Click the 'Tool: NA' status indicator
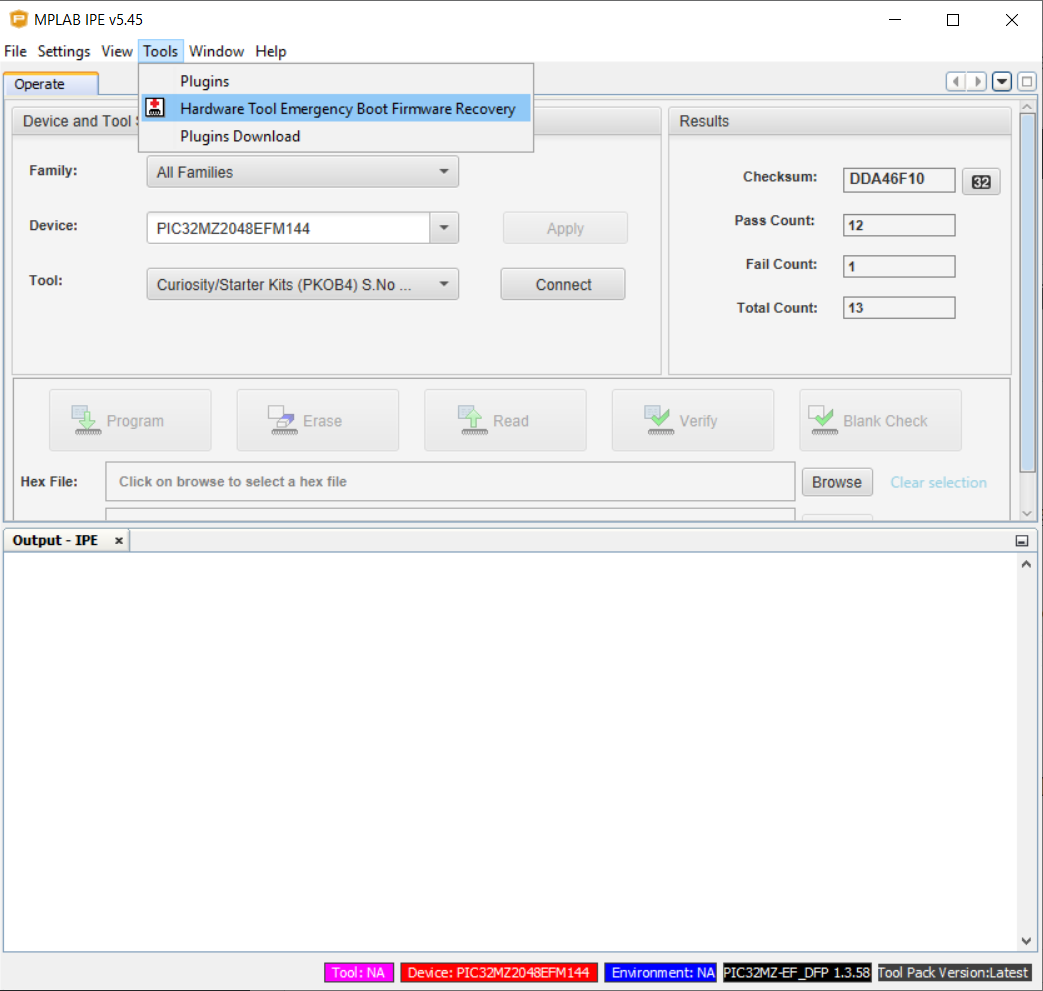The image size is (1043, 991). (359, 972)
